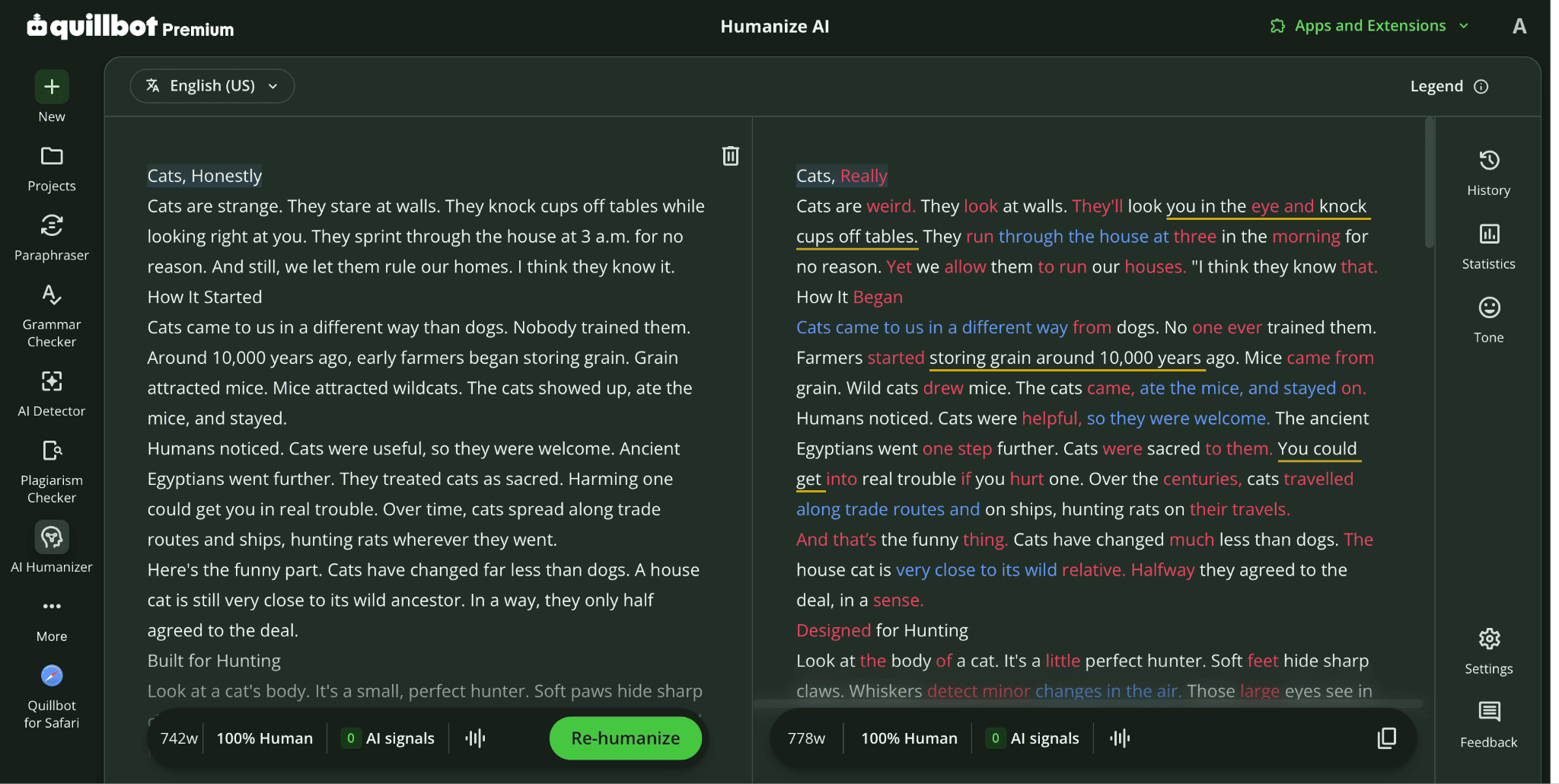Select the AI Humanizer tool
The height and width of the screenshot is (784, 1559).
(52, 548)
